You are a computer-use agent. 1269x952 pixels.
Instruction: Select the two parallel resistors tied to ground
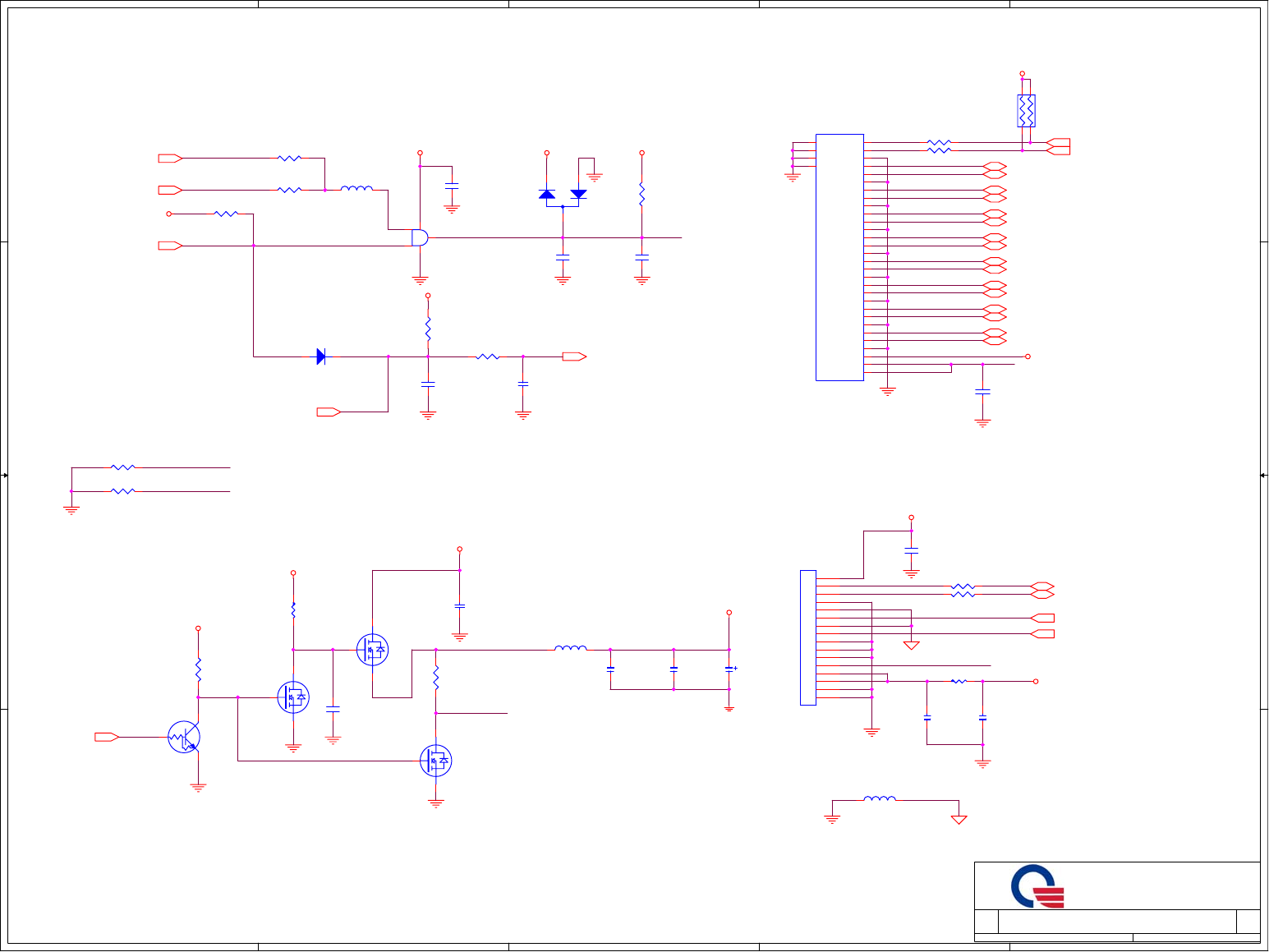[122, 479]
